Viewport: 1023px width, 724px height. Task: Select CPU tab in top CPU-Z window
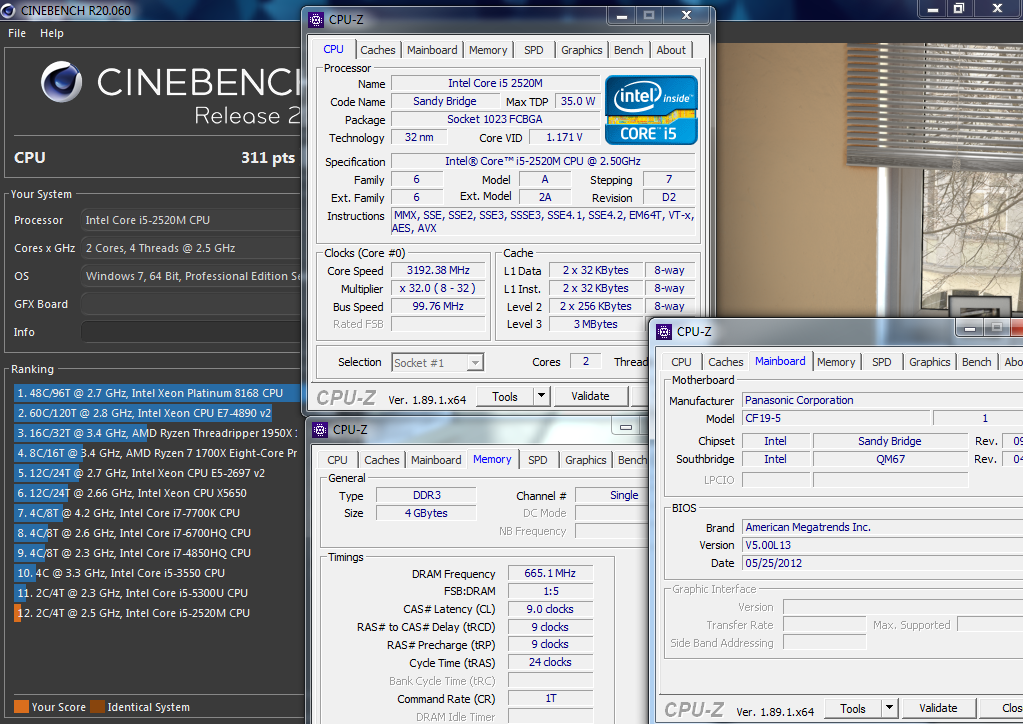(x=333, y=50)
